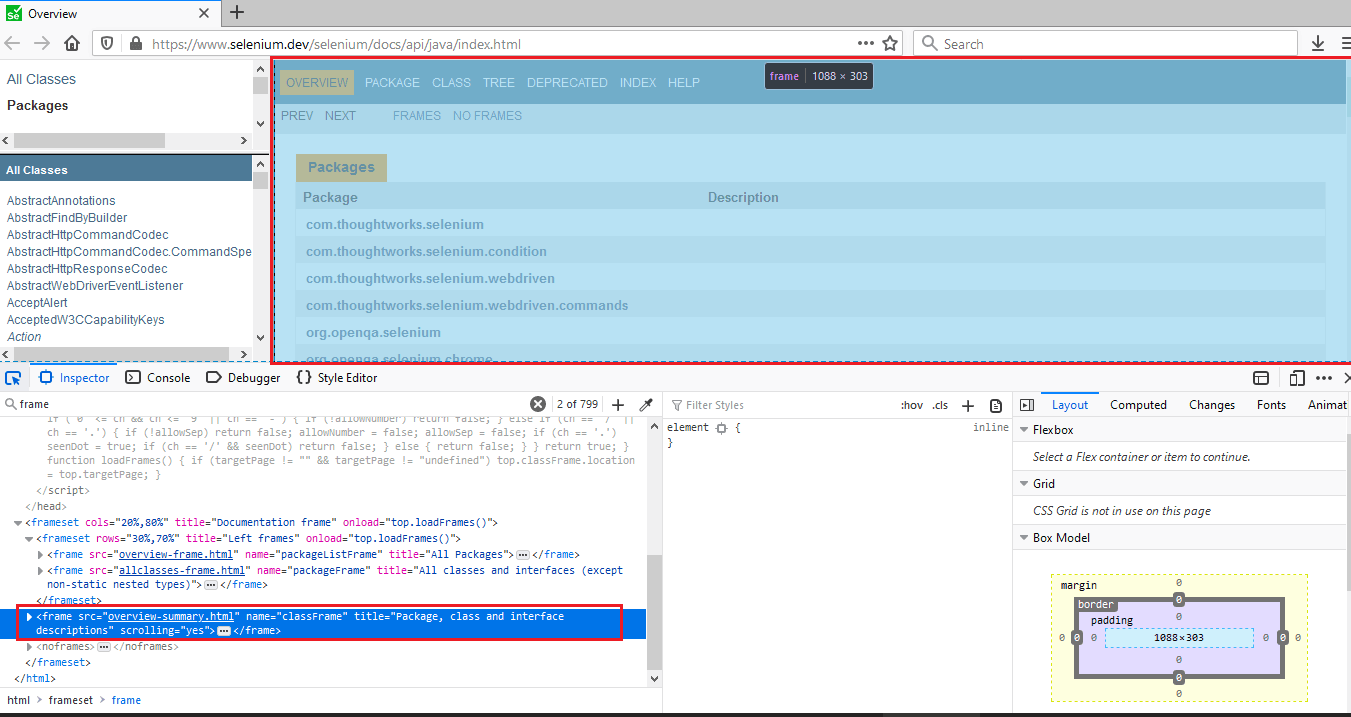
Task: Collapse the Box Model section
Action: point(1023,538)
